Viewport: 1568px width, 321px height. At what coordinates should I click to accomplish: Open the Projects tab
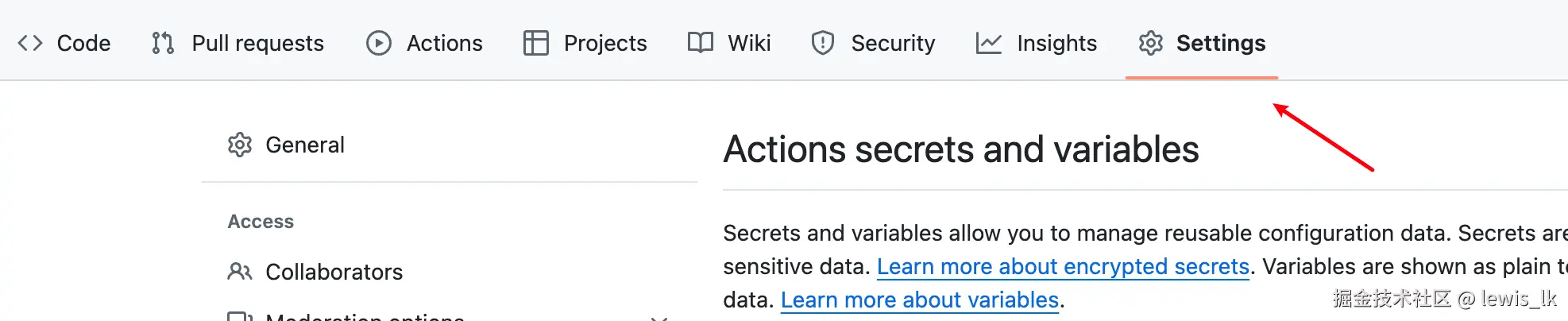605,43
